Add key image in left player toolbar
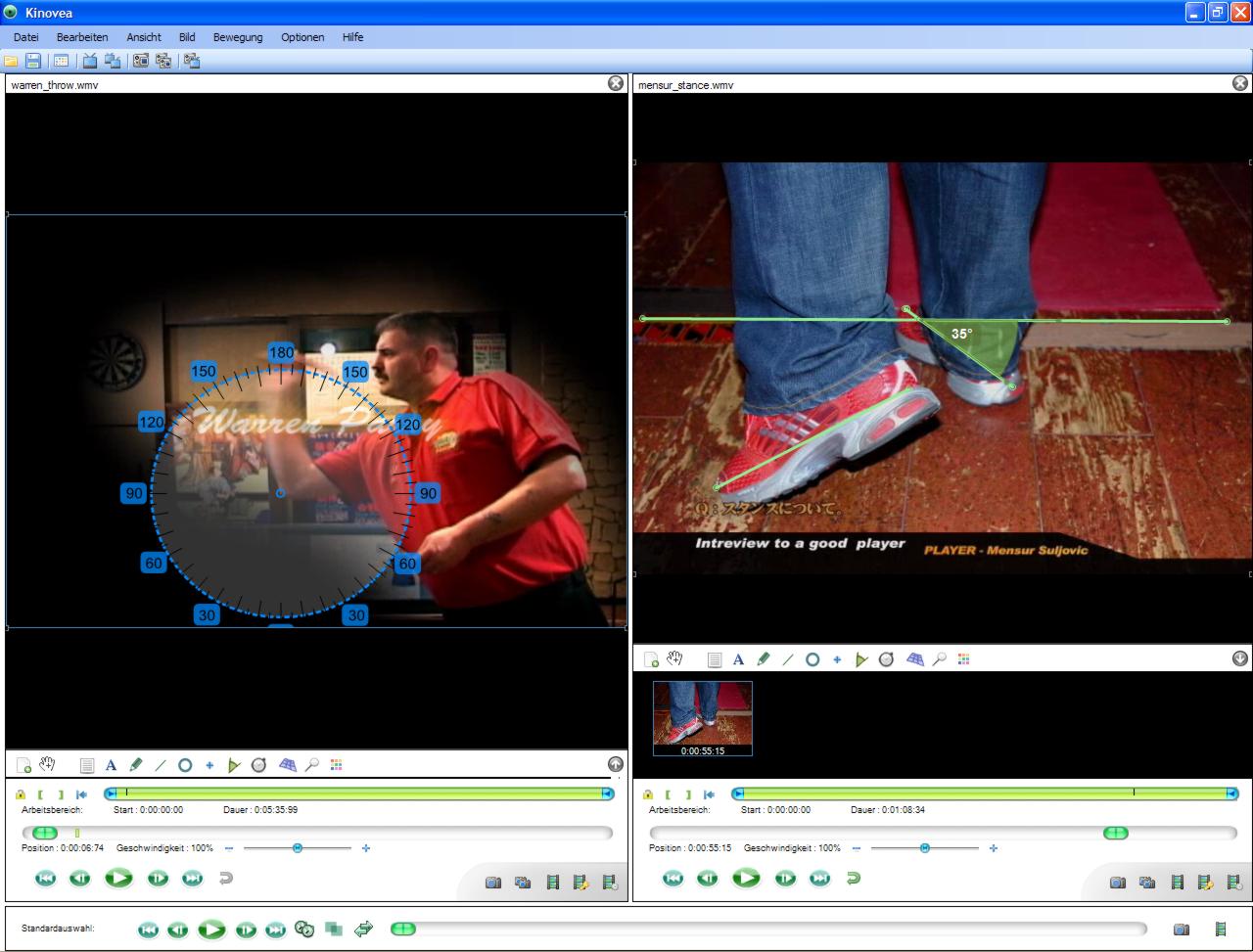The height and width of the screenshot is (952, 1253). coord(23,765)
